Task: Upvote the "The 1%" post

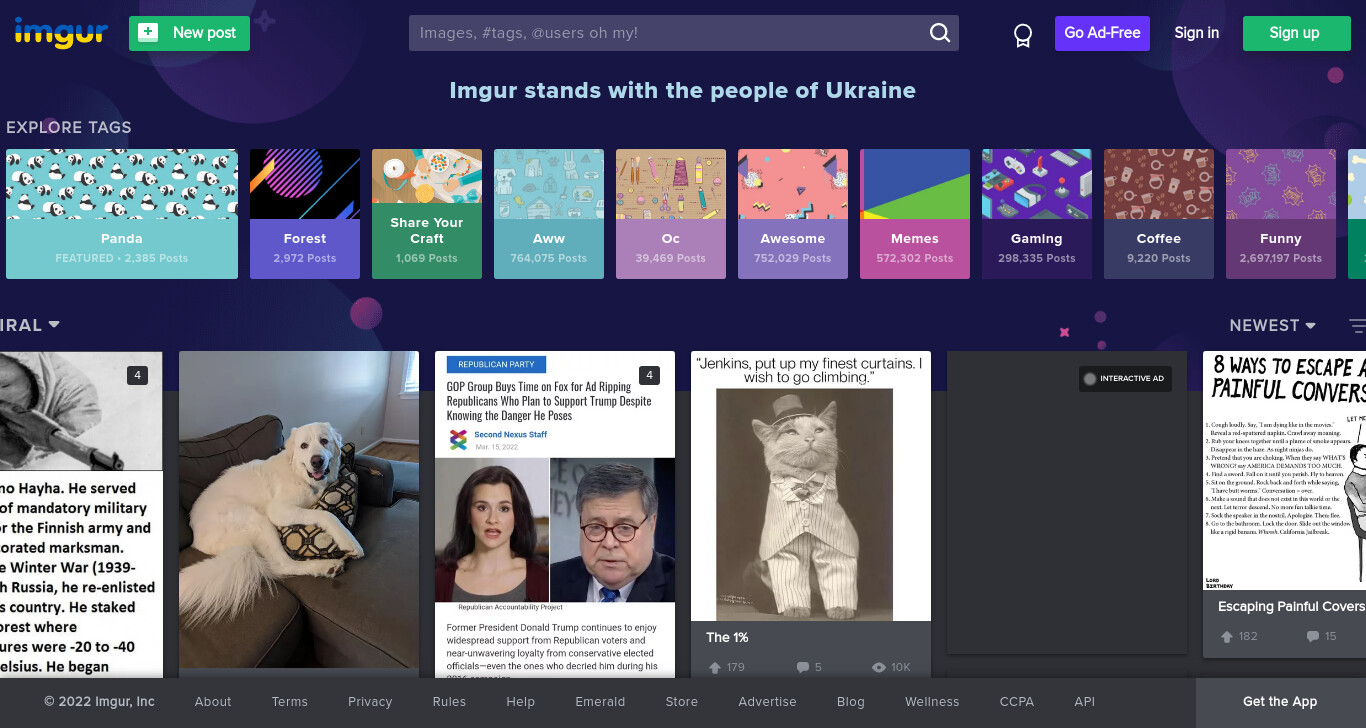Action: tap(715, 667)
